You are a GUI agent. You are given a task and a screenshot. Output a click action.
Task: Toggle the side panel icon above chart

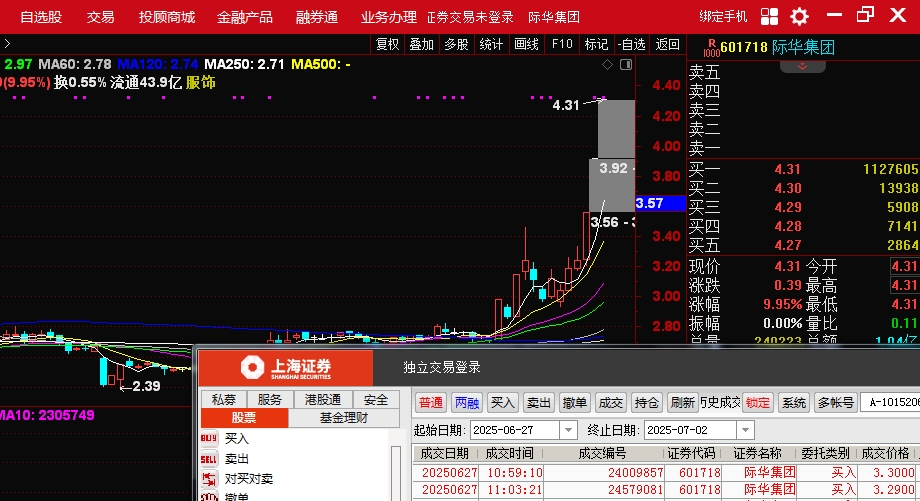[626, 65]
